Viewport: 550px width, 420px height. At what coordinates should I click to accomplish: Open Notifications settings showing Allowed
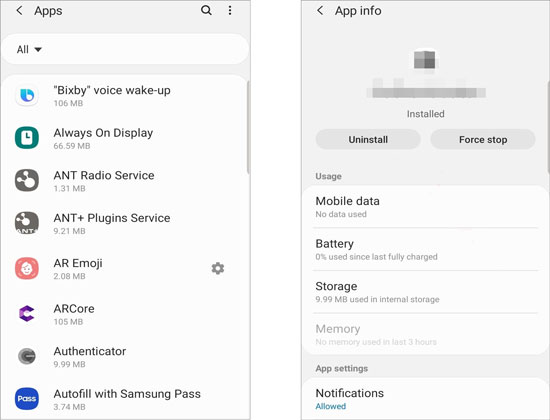[425, 400]
